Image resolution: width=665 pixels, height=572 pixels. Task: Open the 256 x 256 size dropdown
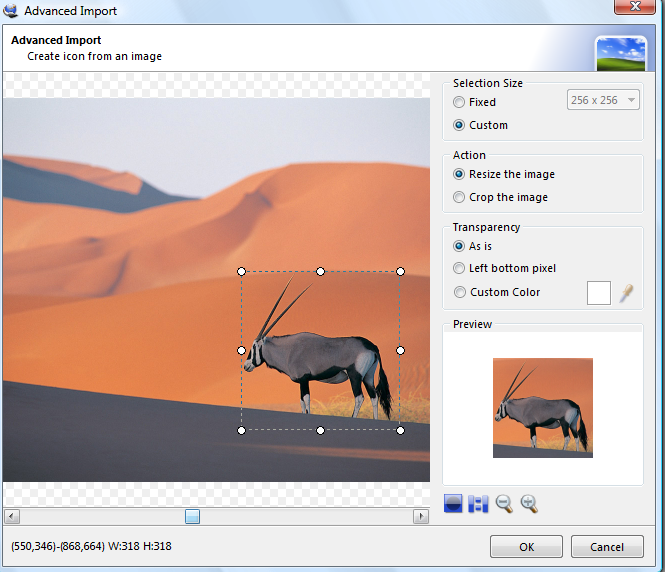[603, 100]
